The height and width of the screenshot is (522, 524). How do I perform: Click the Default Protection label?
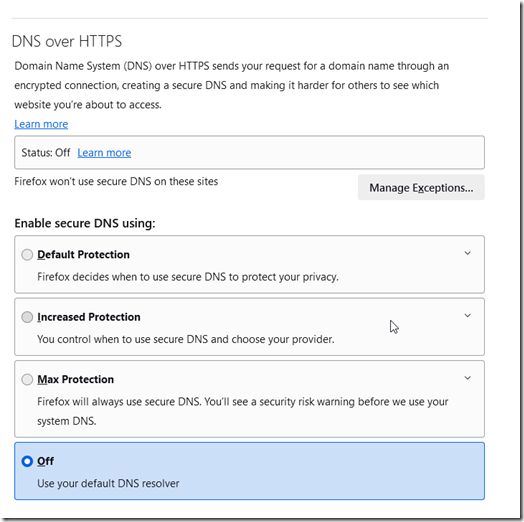(83, 255)
